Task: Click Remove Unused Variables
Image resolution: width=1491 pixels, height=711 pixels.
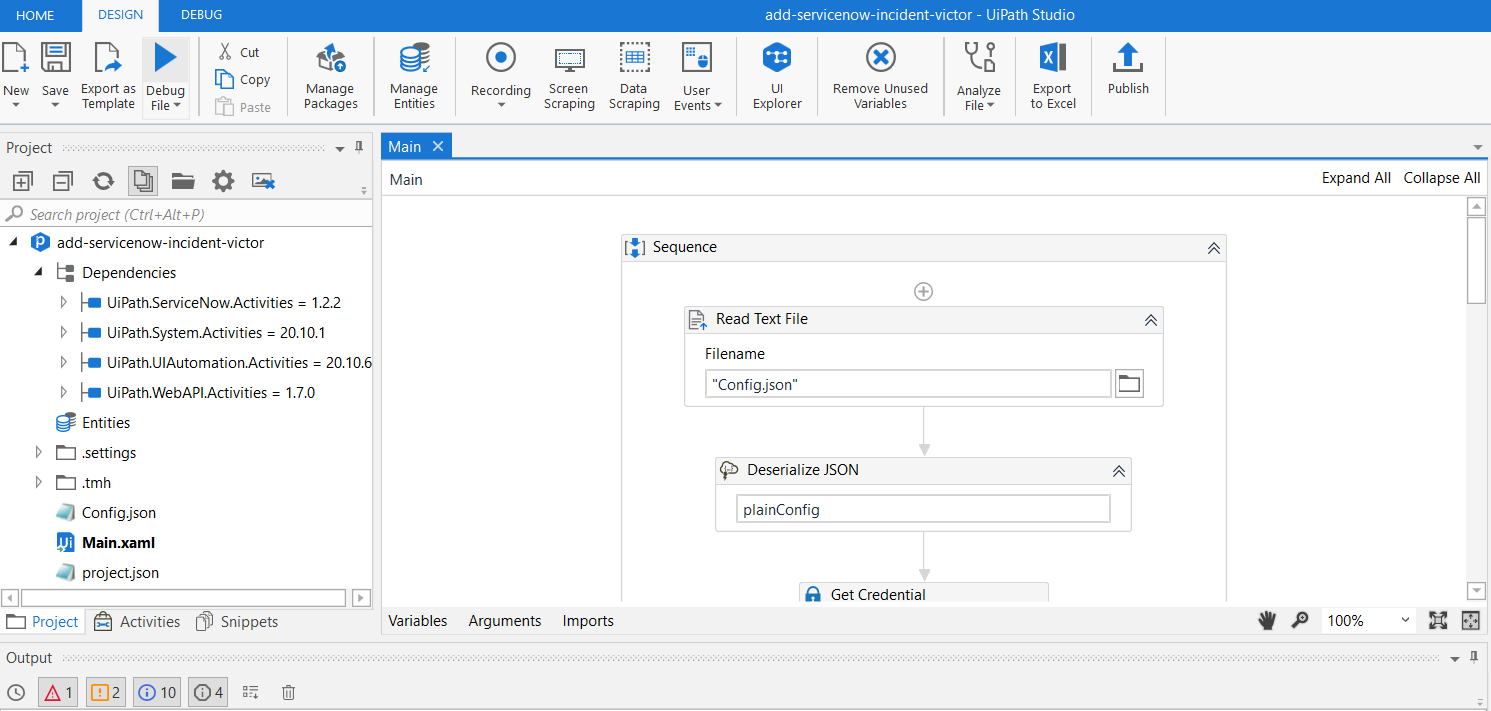Action: point(880,78)
